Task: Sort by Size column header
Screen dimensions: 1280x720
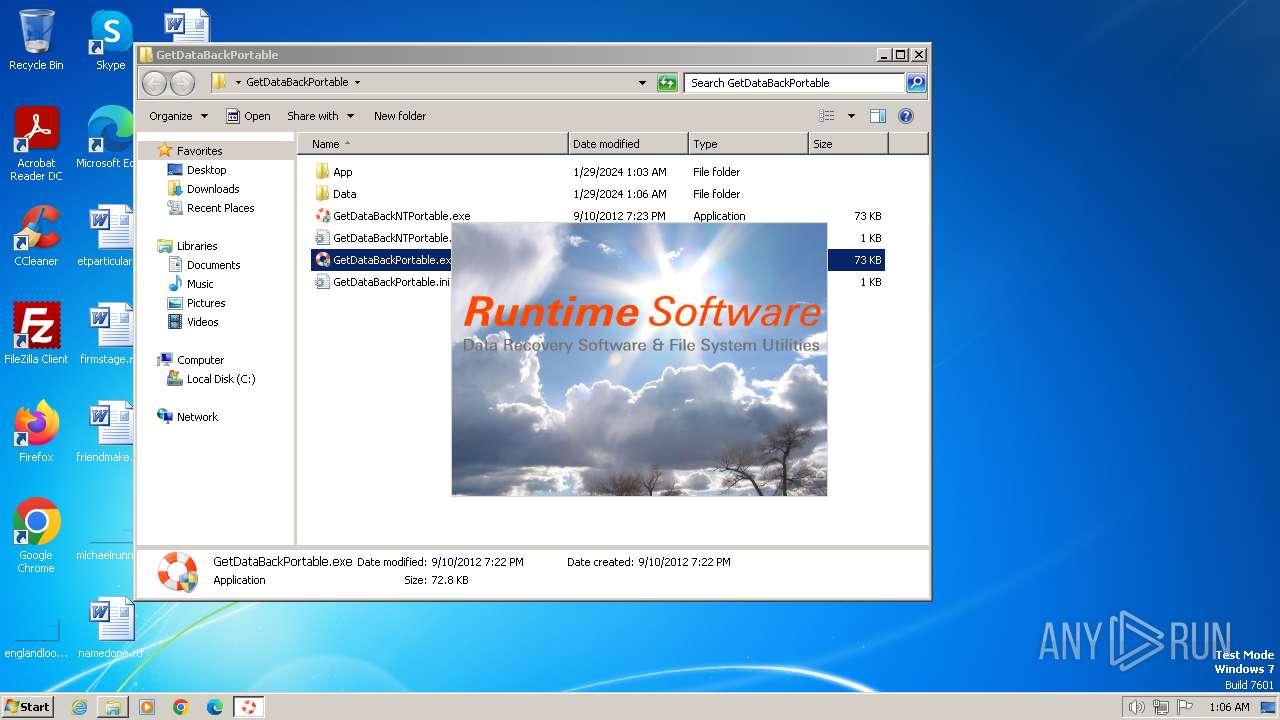Action: point(848,144)
